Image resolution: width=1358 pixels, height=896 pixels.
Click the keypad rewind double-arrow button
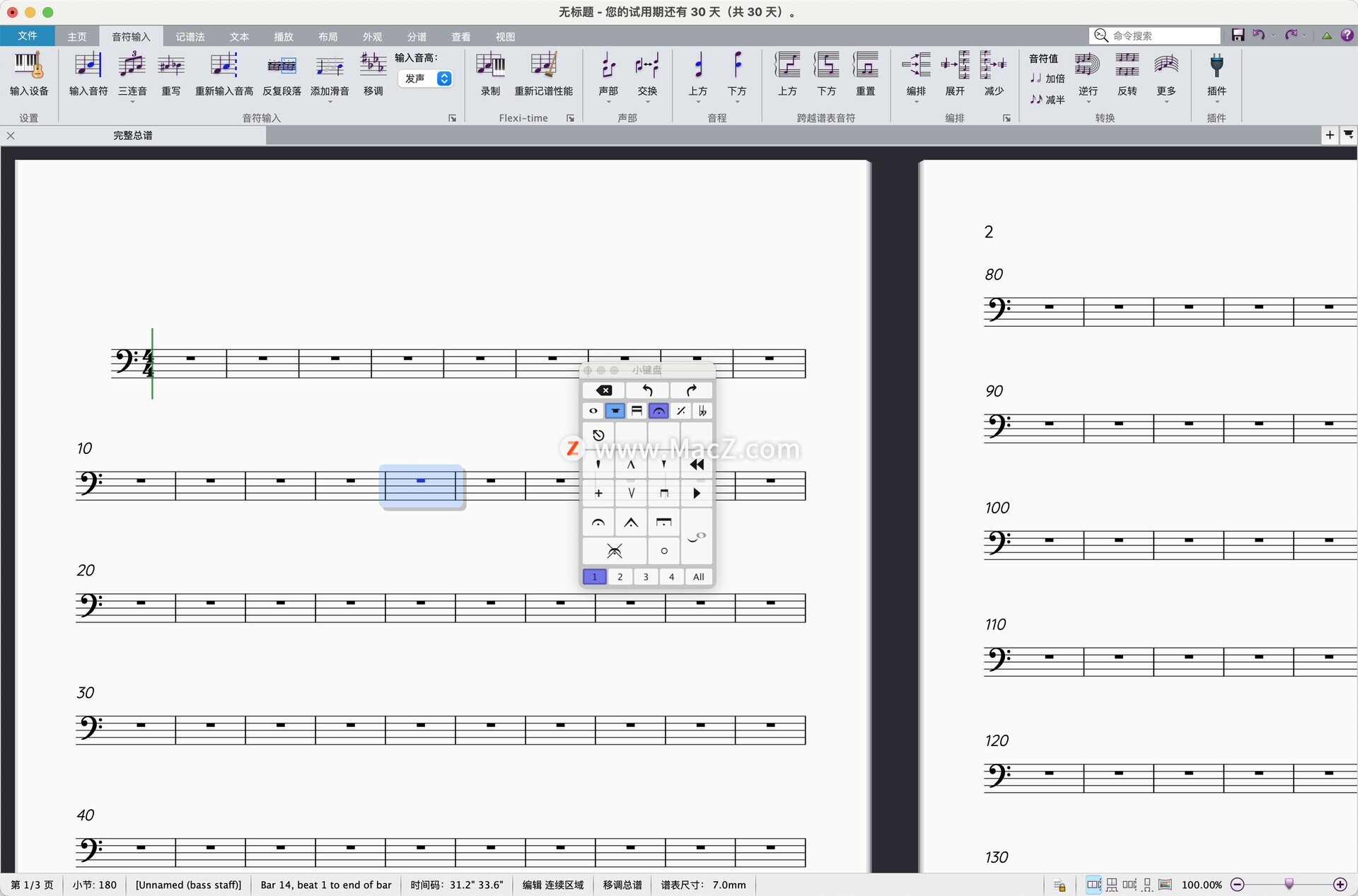pos(697,465)
